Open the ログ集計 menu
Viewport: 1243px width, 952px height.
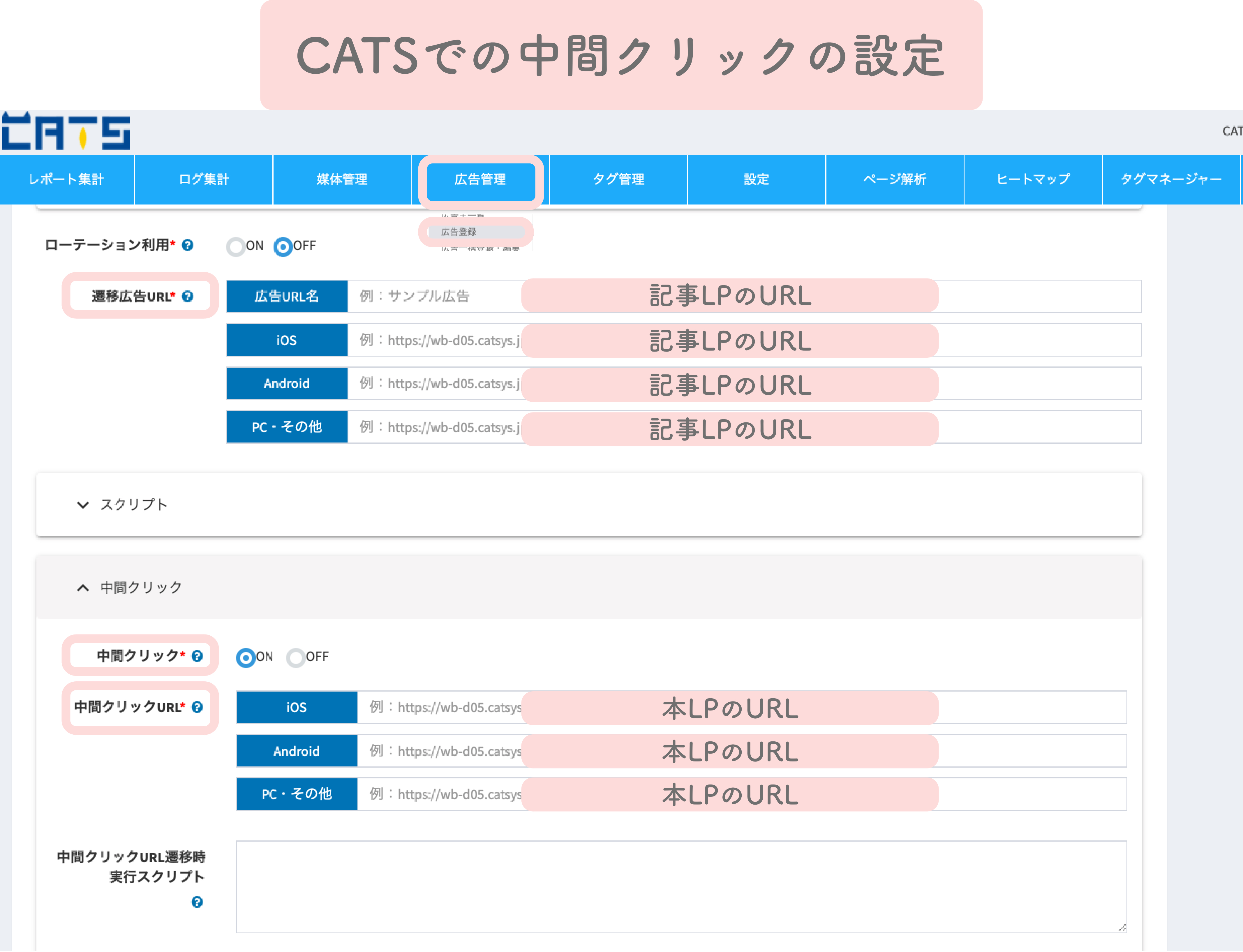pyautogui.click(x=204, y=180)
